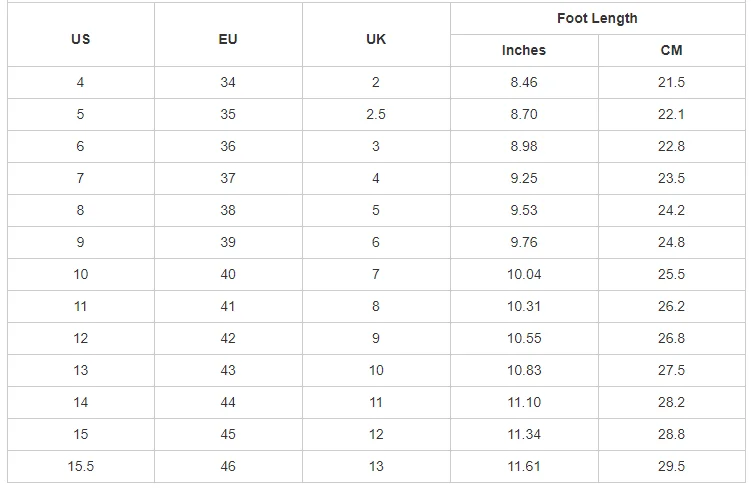Select the EU size 41 cell
This screenshot has height=491, width=751.
pos(228,306)
